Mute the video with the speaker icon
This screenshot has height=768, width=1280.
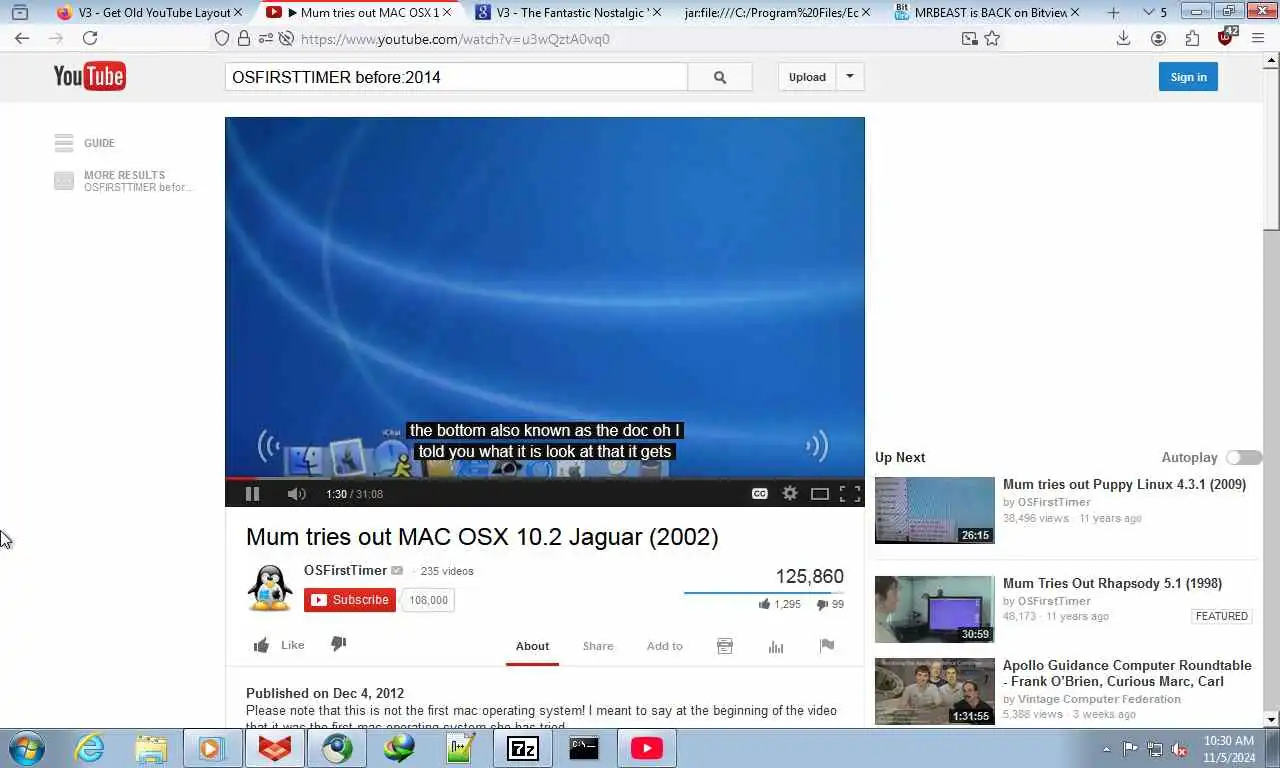click(x=296, y=493)
